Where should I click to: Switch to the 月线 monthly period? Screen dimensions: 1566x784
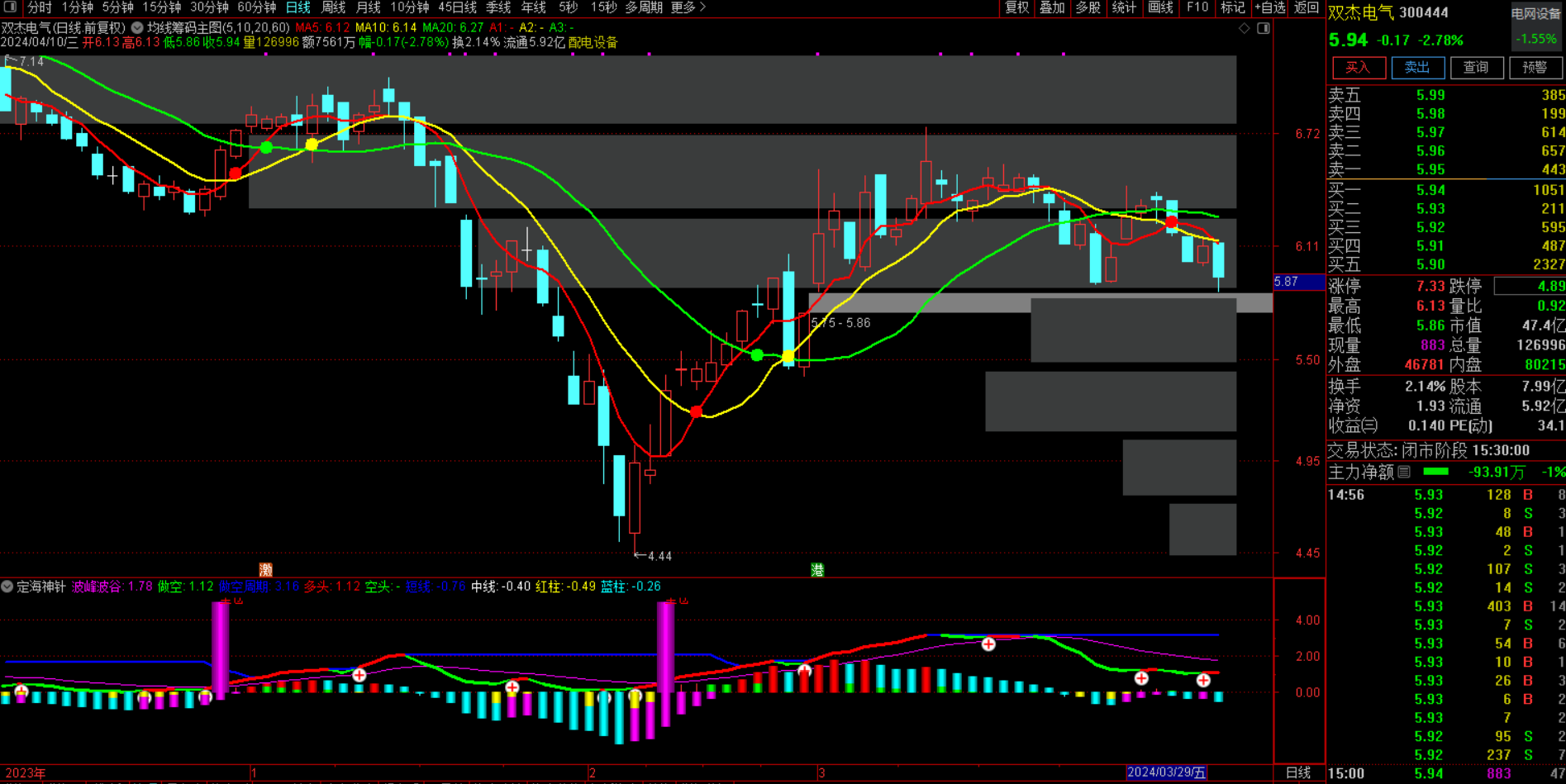(x=369, y=7)
